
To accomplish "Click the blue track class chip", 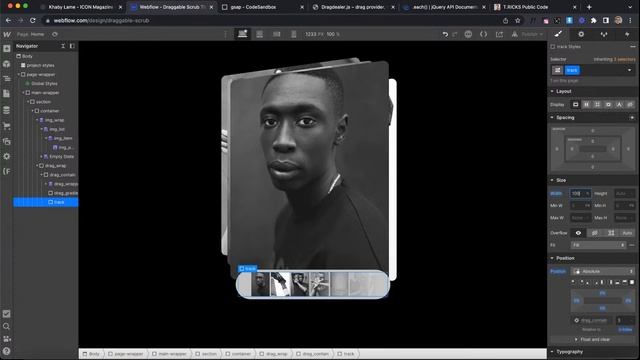I will tap(572, 70).
